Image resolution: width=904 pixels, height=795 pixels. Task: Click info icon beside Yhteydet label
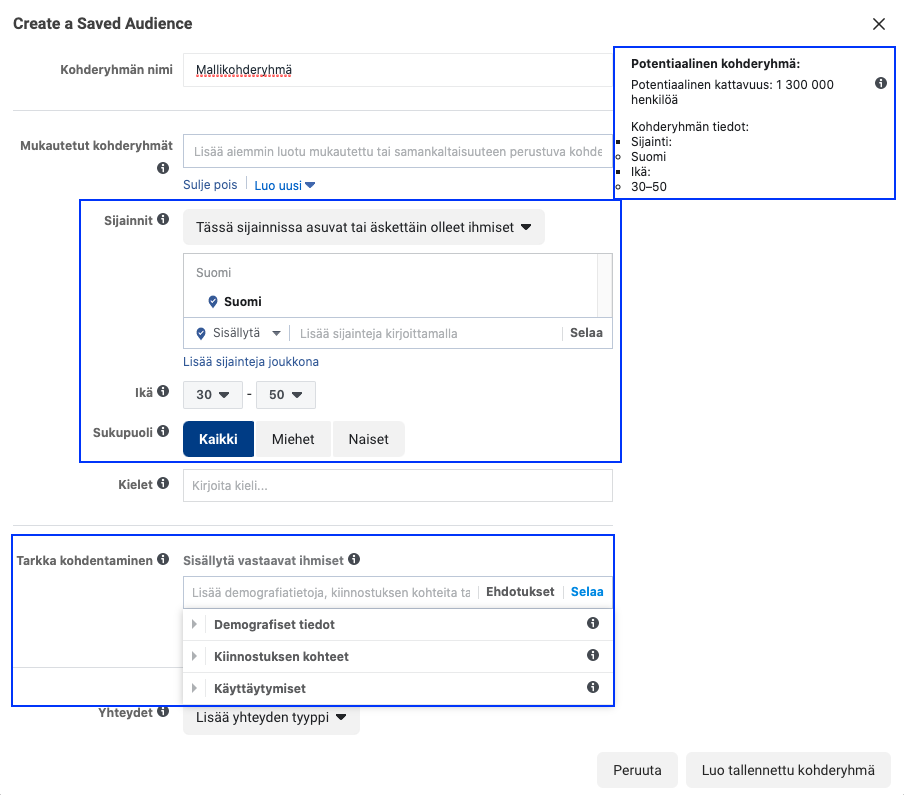tap(163, 711)
